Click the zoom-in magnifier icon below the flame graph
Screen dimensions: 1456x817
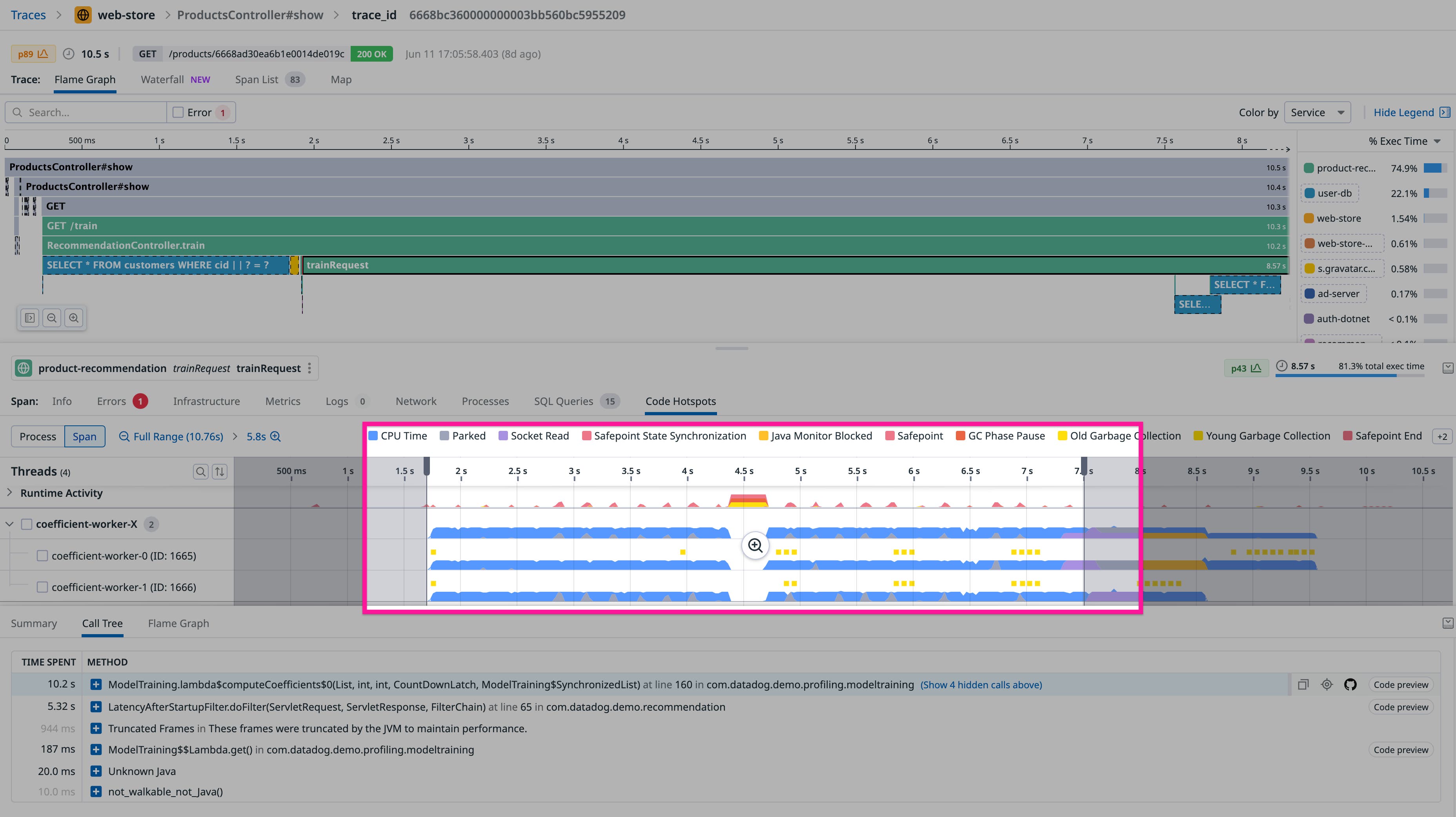(x=74, y=317)
